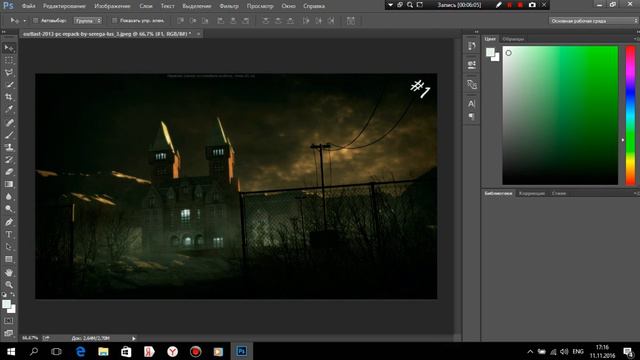Open the Properties panel icon
Image resolution: width=640 pixels, height=360 pixels.
[471, 64]
